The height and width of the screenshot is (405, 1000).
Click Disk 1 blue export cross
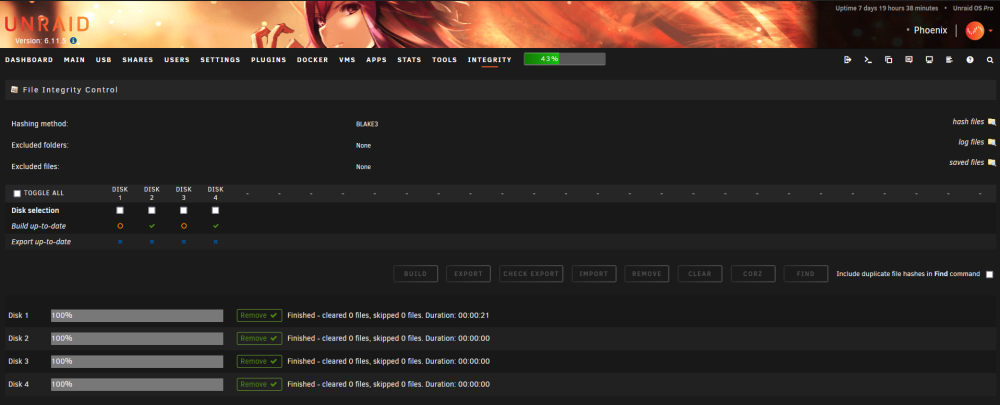click(120, 242)
